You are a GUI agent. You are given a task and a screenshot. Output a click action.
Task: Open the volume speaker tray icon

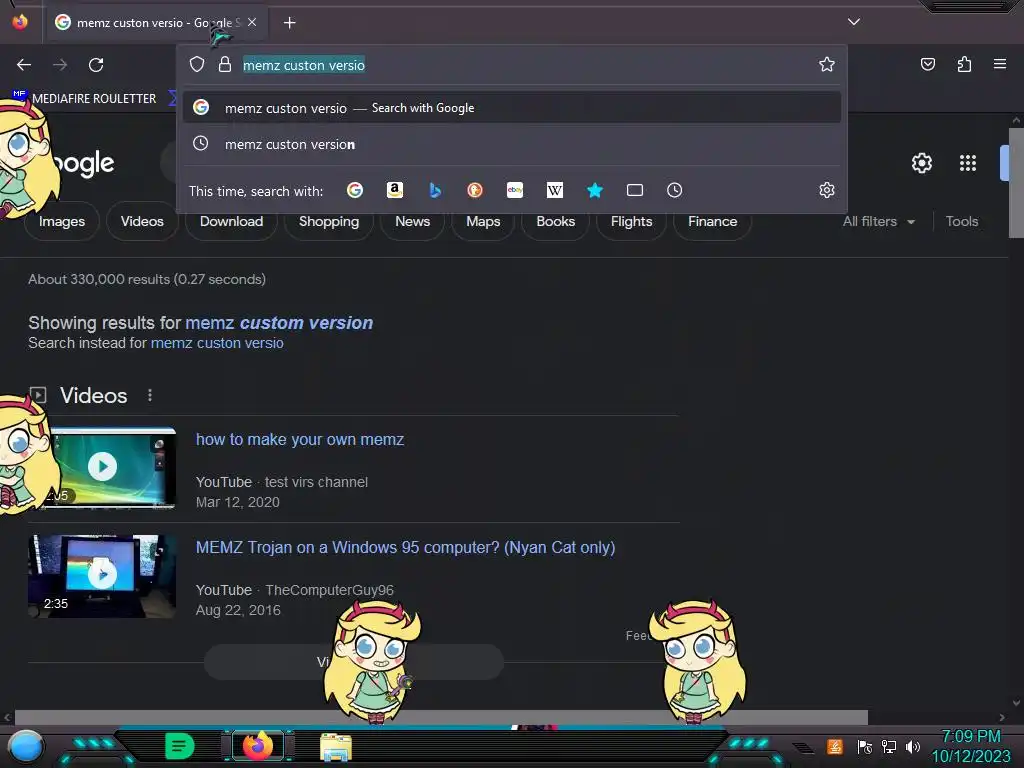click(913, 746)
